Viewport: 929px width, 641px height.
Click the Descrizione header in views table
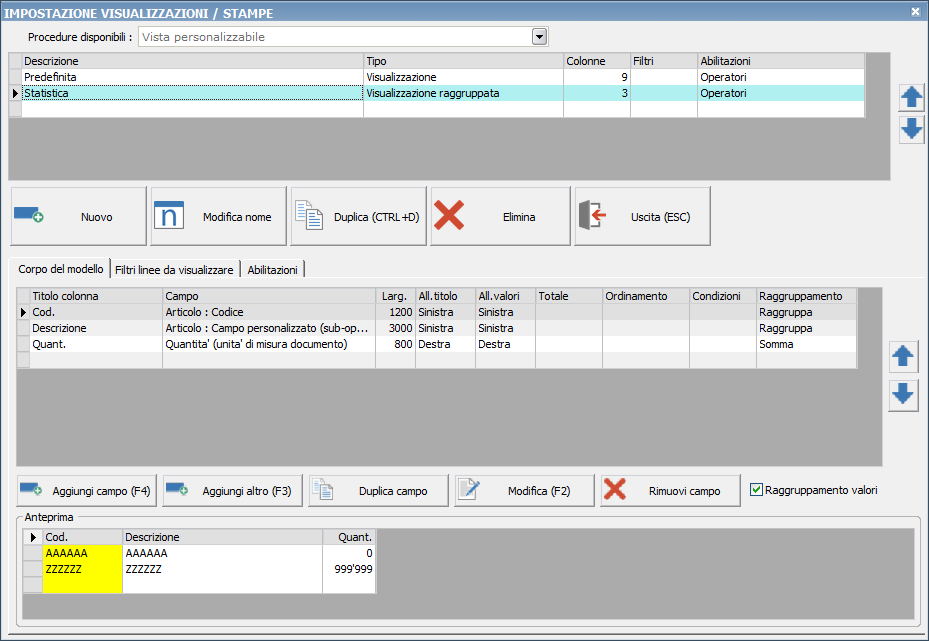point(193,61)
